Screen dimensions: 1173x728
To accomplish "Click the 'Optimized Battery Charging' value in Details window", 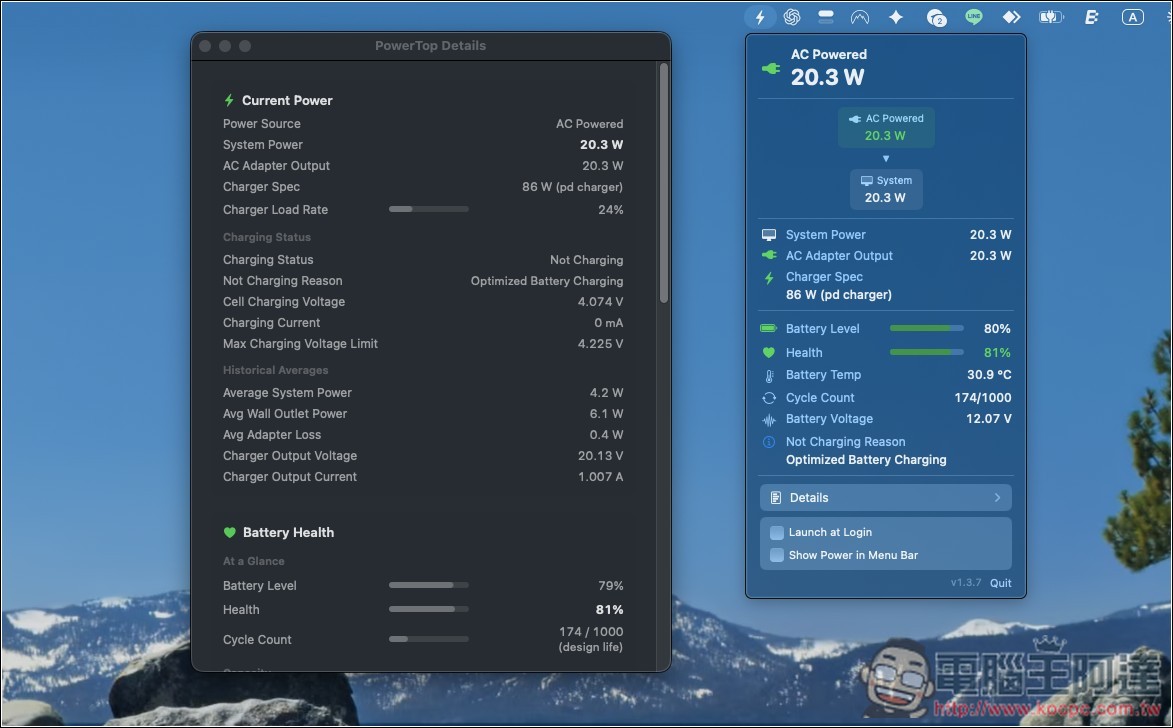I will (x=547, y=281).
